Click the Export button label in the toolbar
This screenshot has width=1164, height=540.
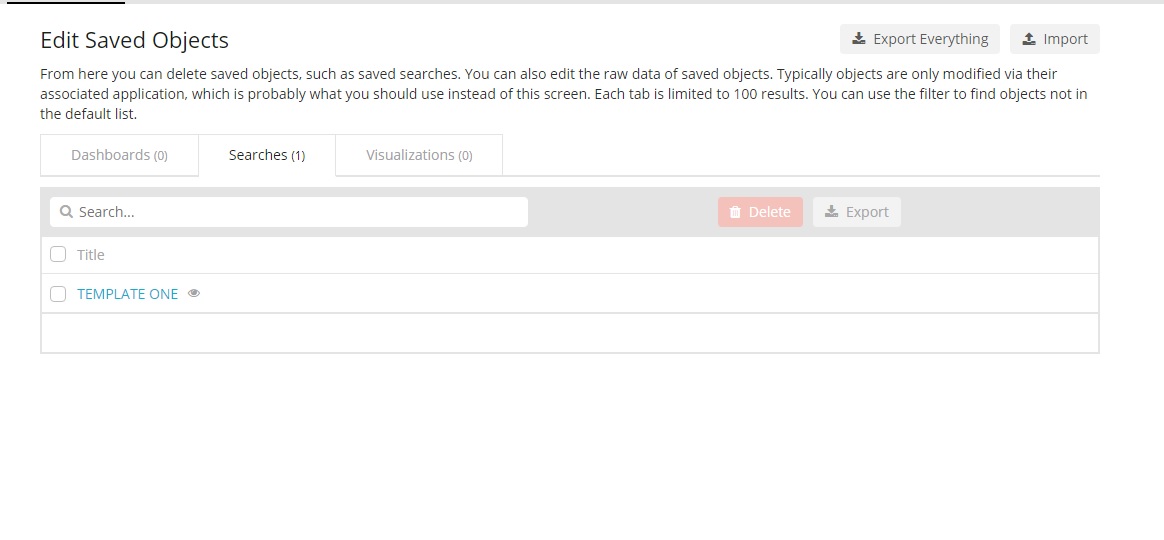pos(867,212)
